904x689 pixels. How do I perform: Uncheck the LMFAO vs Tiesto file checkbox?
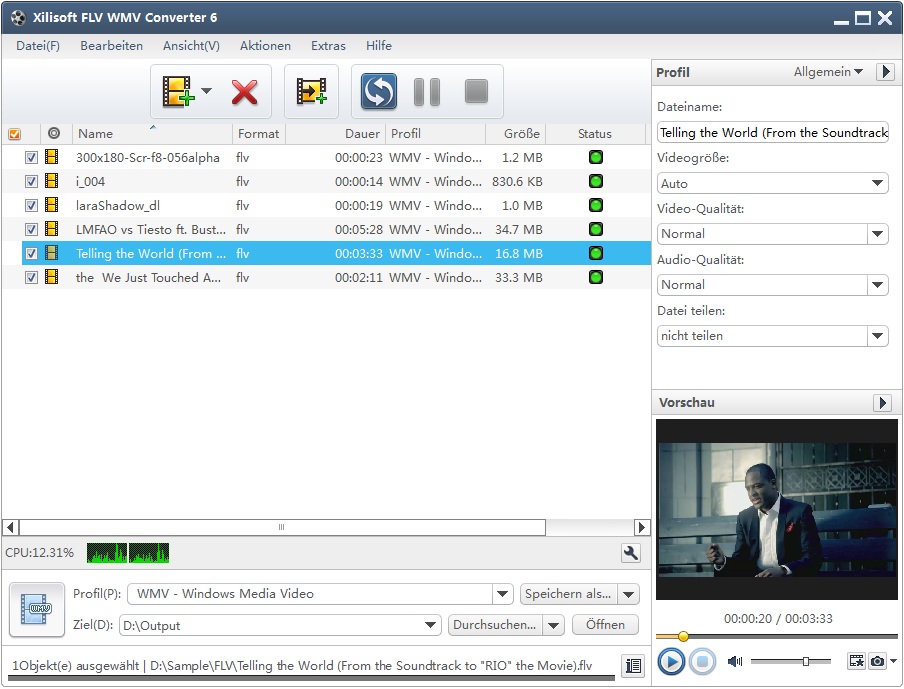tap(31, 229)
